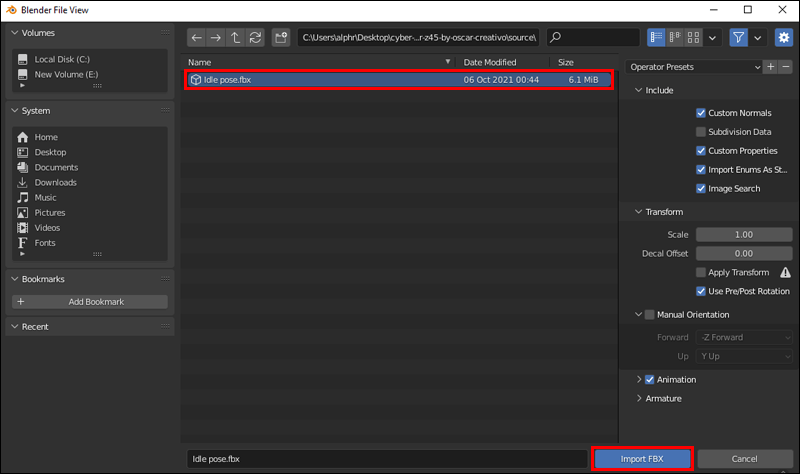Screen dimensions: 800x474
Task: Toggle file filtering funnel icon
Action: point(738,37)
